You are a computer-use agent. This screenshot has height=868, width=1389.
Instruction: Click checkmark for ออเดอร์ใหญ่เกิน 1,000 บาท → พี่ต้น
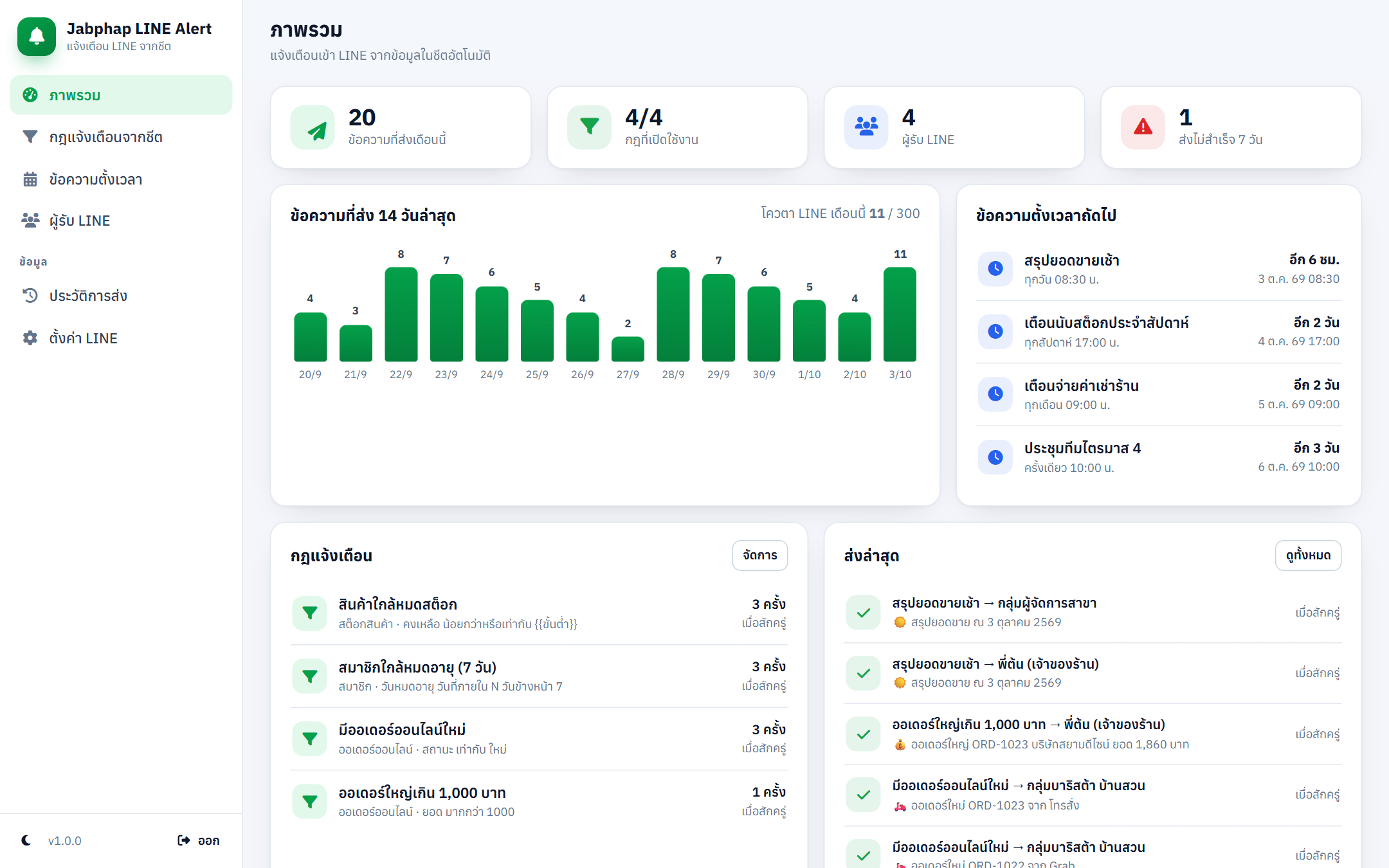click(x=864, y=734)
